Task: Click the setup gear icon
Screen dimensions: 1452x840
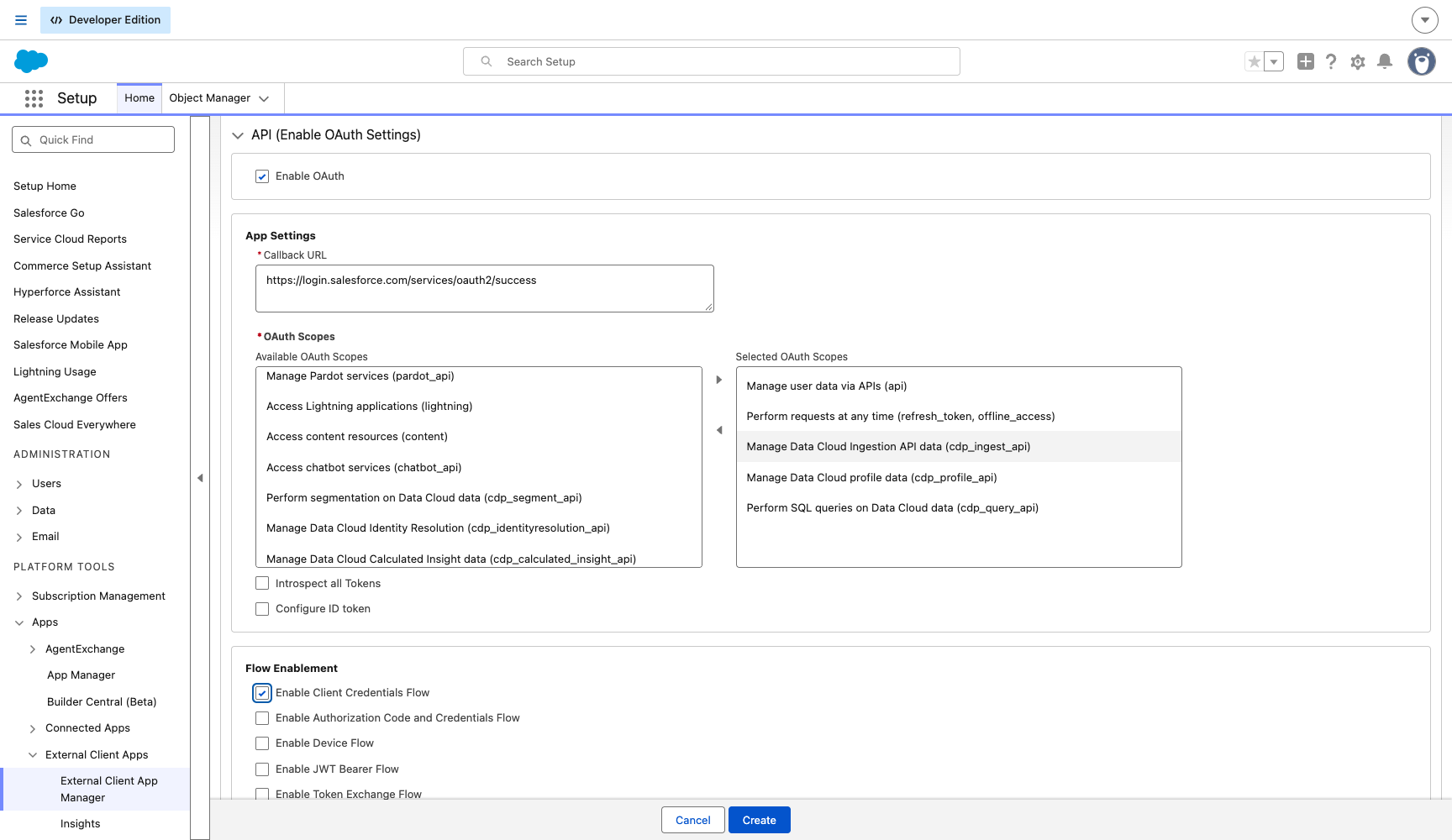Action: [1358, 61]
